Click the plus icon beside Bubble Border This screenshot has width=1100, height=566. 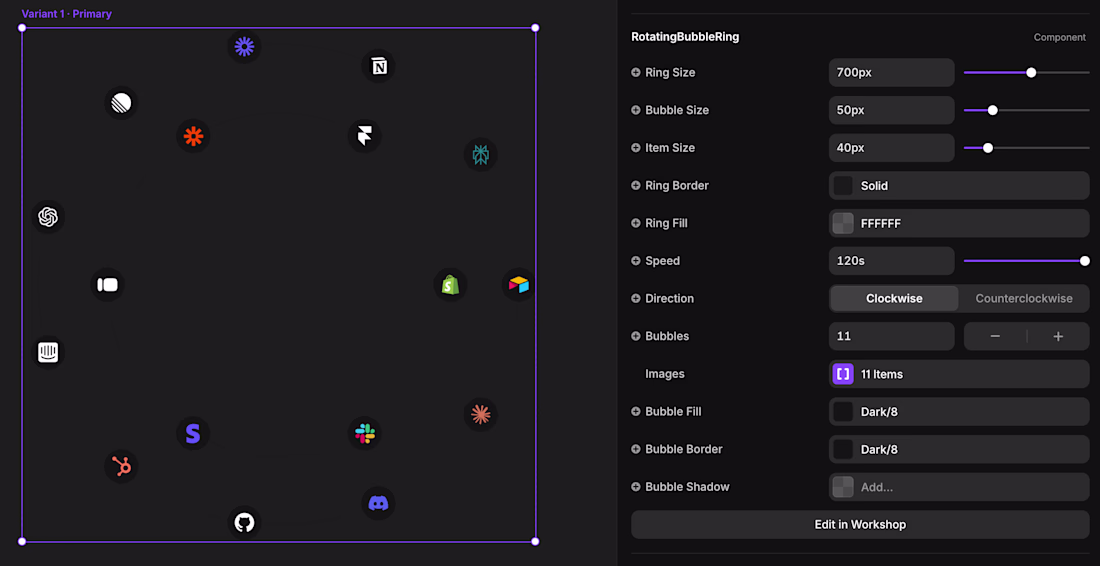(x=636, y=449)
